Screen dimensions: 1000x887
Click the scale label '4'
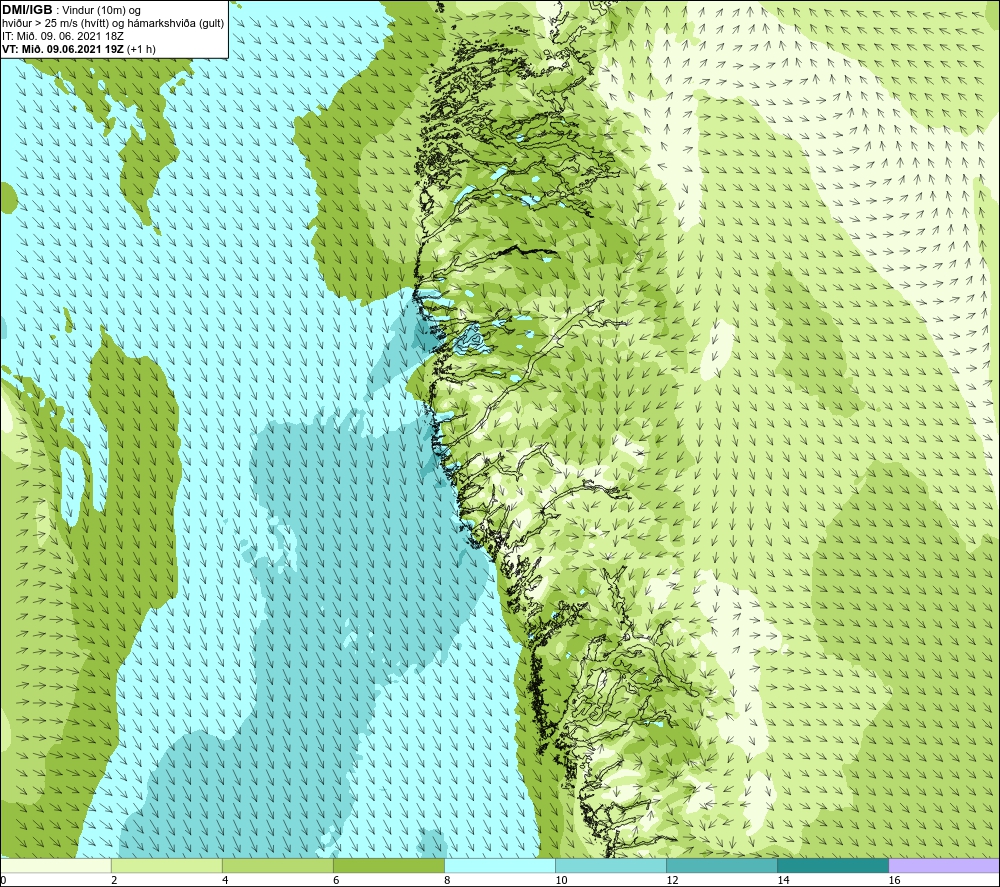pyautogui.click(x=225, y=880)
